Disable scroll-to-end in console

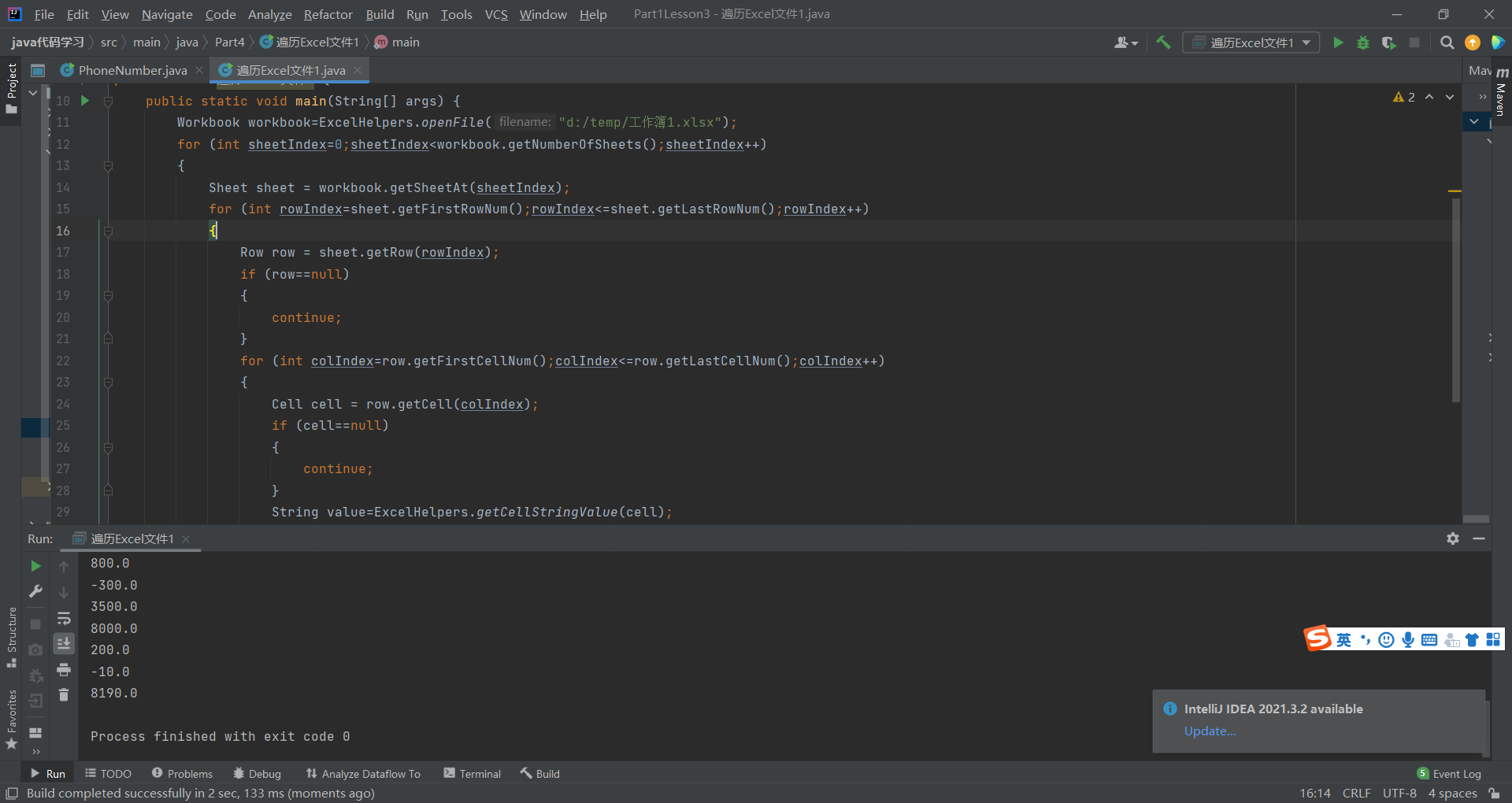[64, 643]
